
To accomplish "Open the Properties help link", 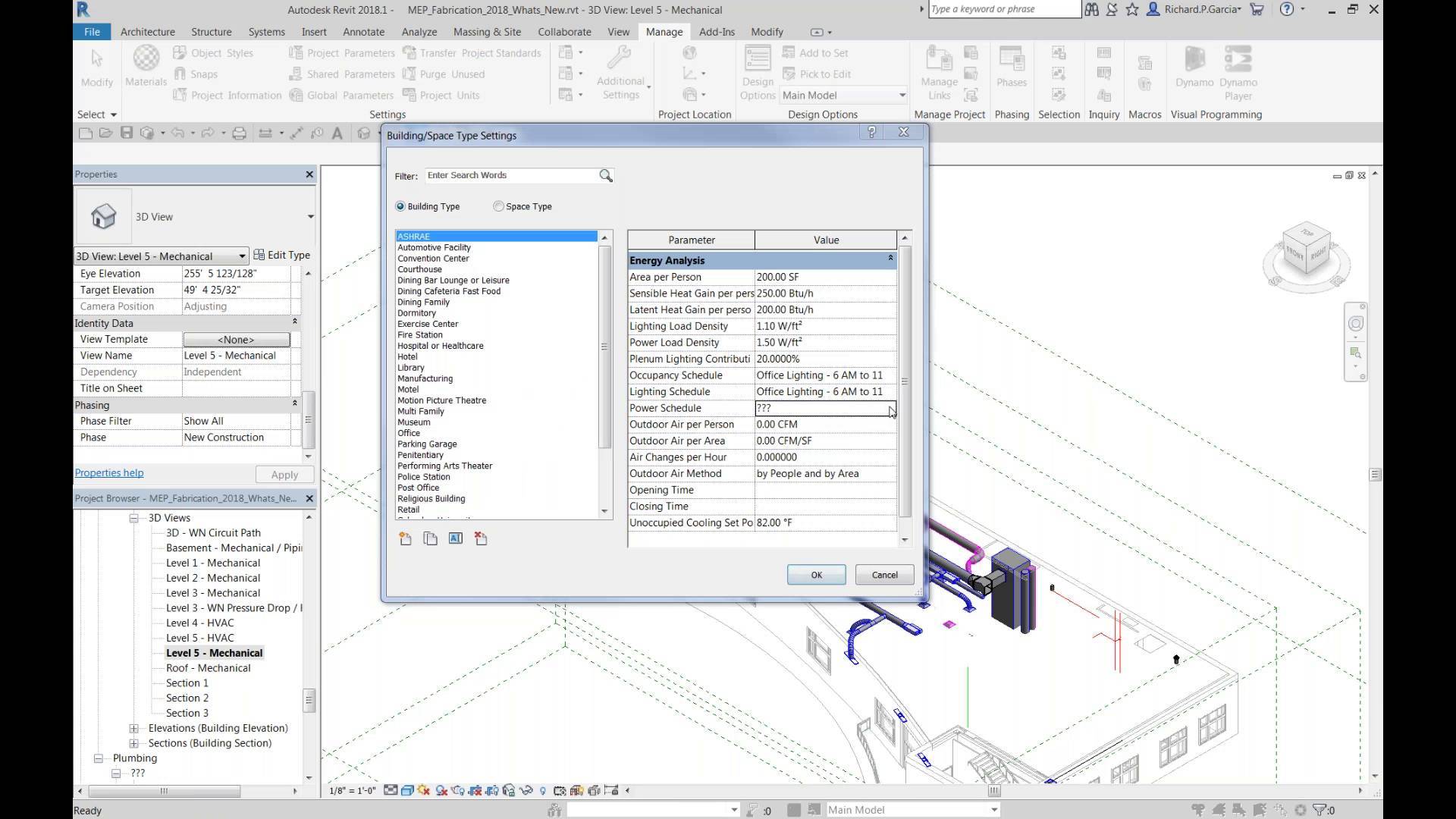I will pos(109,473).
